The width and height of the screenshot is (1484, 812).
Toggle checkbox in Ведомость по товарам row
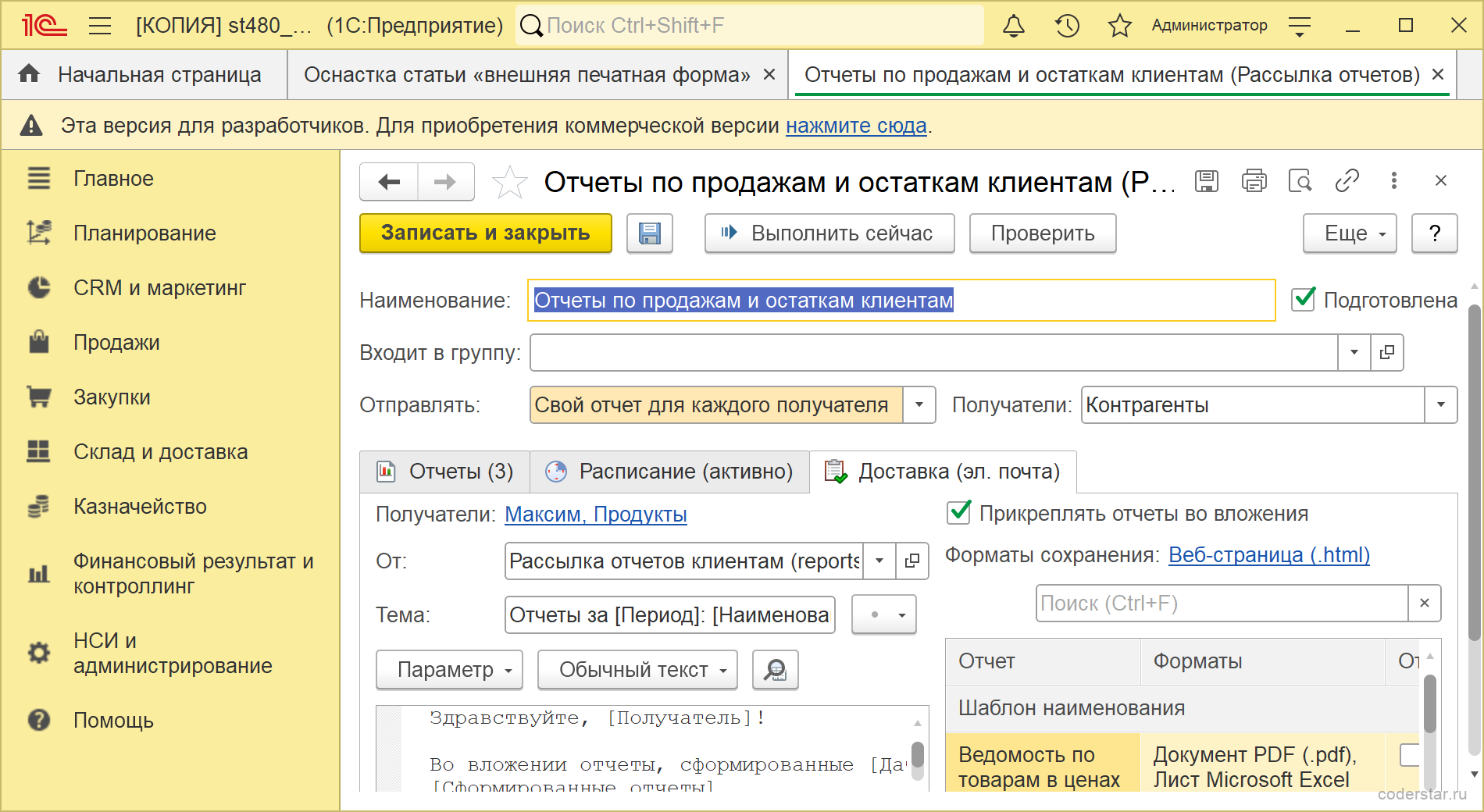pyautogui.click(x=1409, y=755)
